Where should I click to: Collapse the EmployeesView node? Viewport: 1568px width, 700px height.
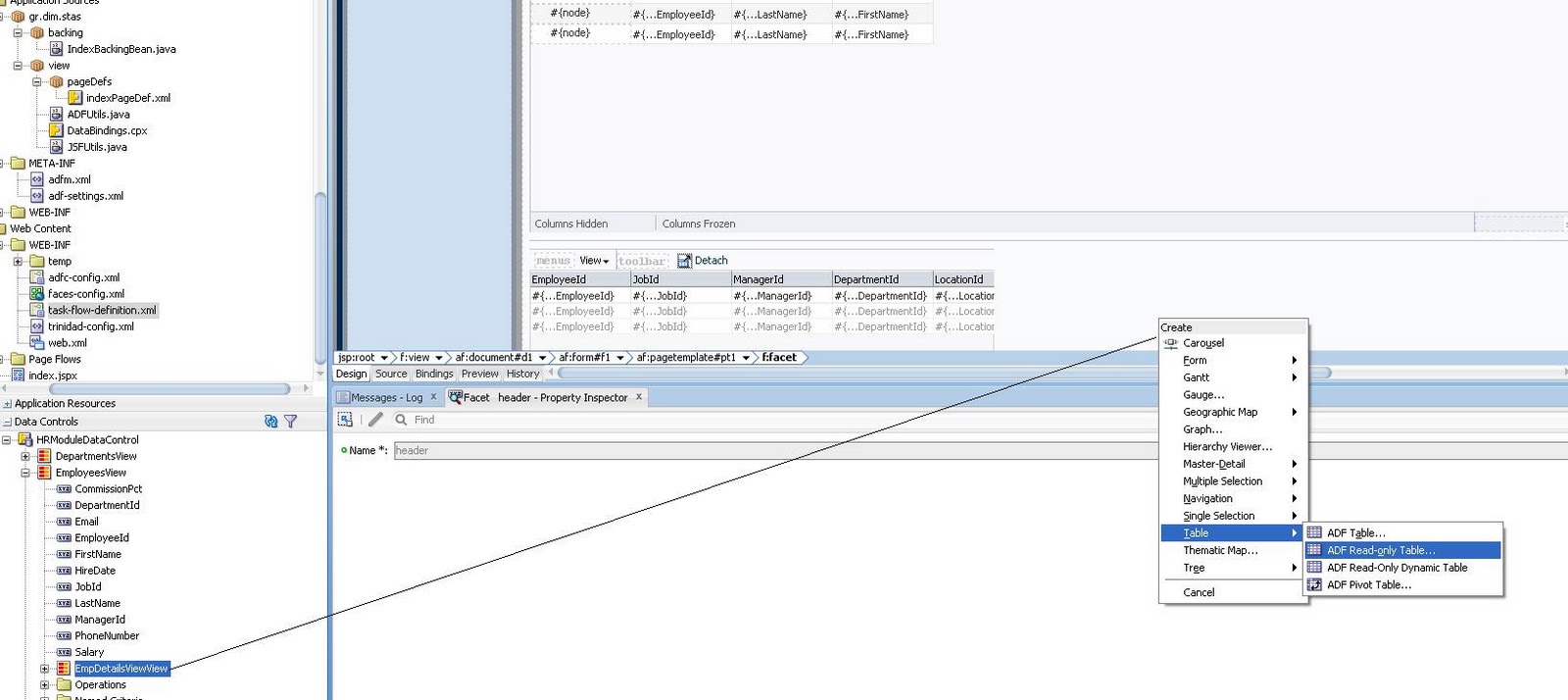25,473
